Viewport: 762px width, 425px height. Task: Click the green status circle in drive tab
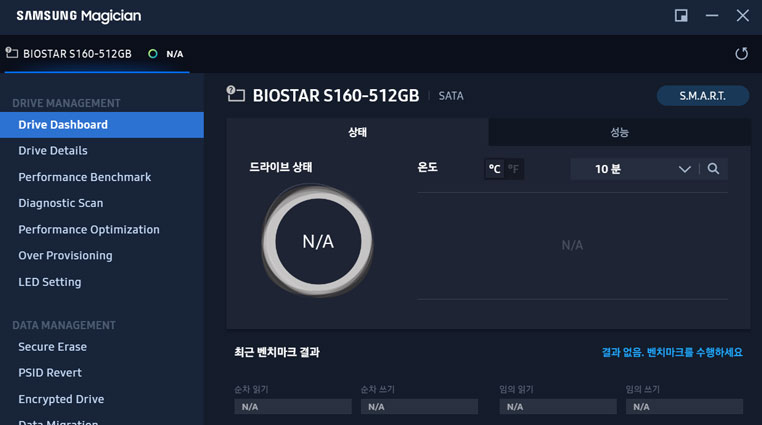coord(153,53)
